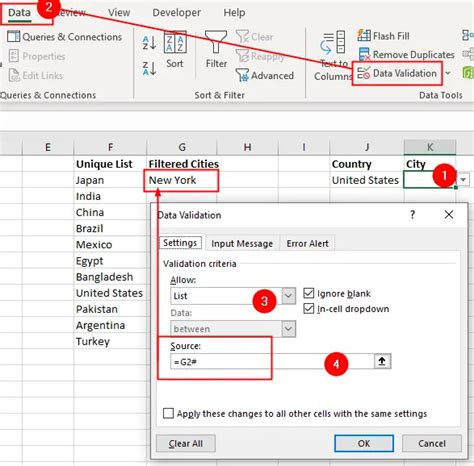Viewport: 474px width, 466px height.
Task: Click Remove Duplicates command
Action: coord(406,54)
